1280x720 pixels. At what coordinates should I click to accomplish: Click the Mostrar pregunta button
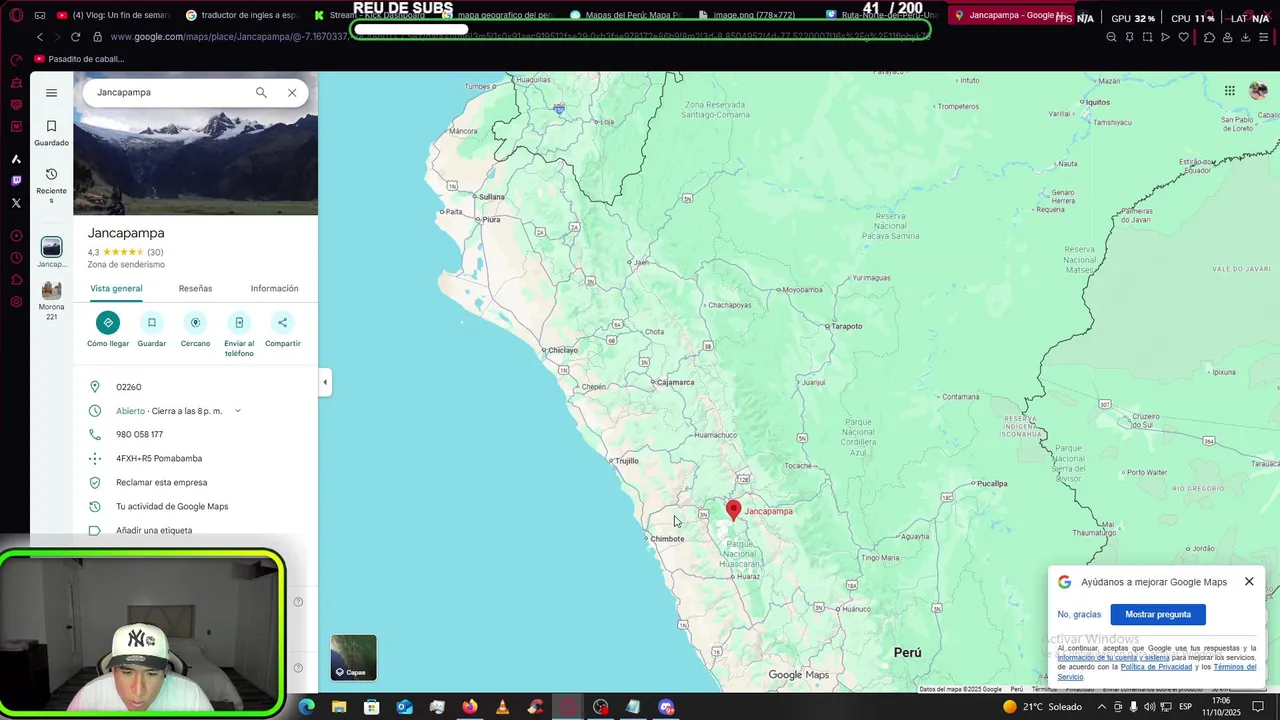coord(1158,614)
